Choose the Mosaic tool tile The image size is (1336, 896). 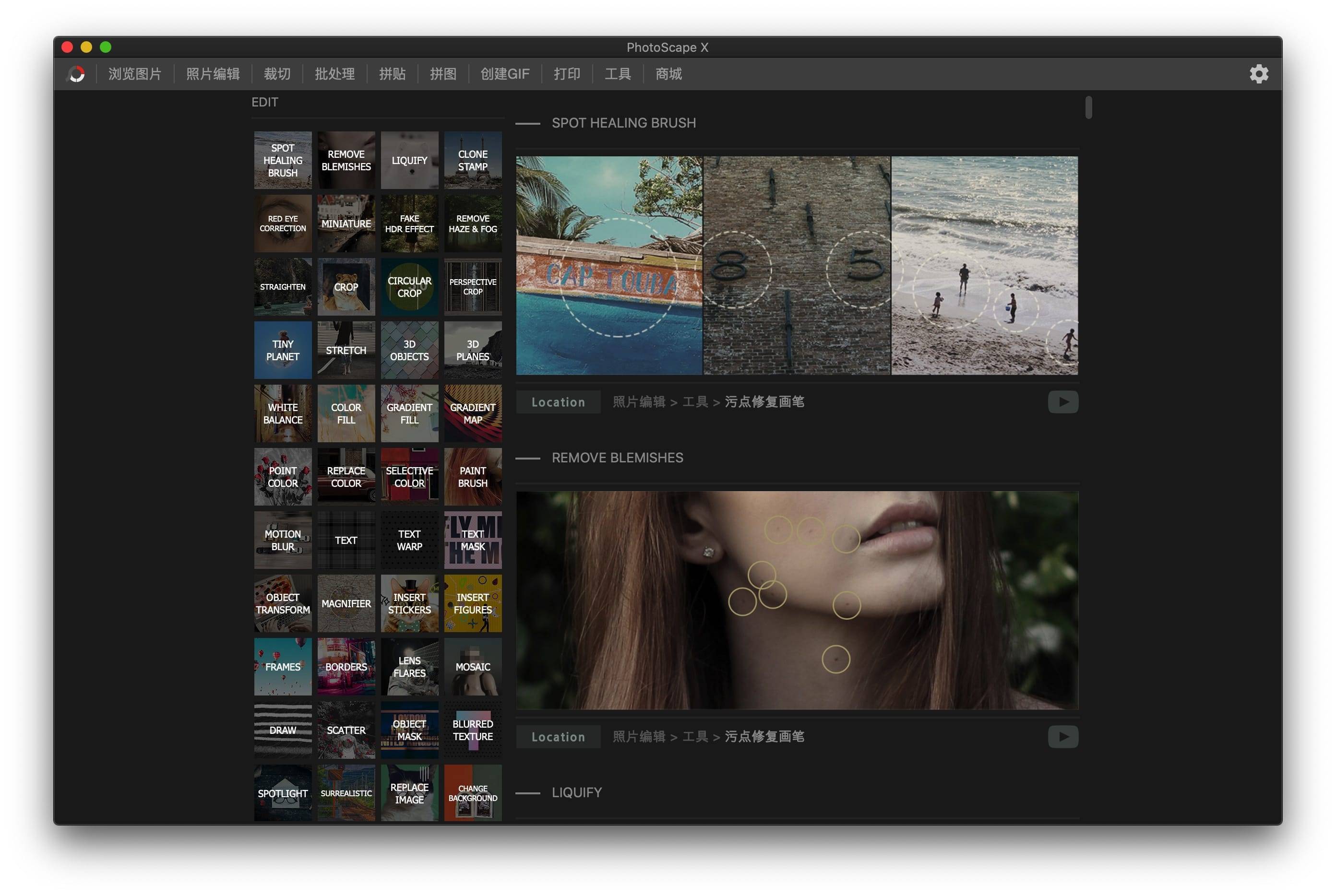tap(472, 666)
